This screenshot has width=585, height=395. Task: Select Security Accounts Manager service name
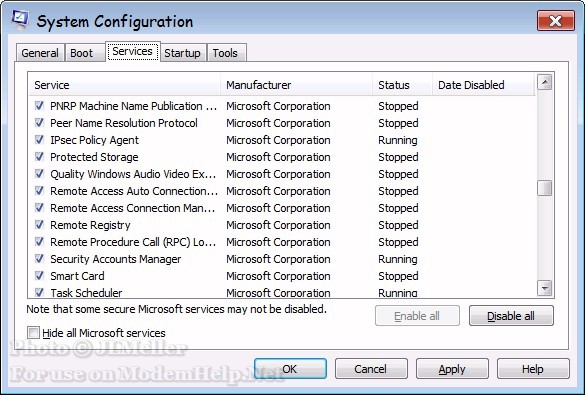(116, 259)
